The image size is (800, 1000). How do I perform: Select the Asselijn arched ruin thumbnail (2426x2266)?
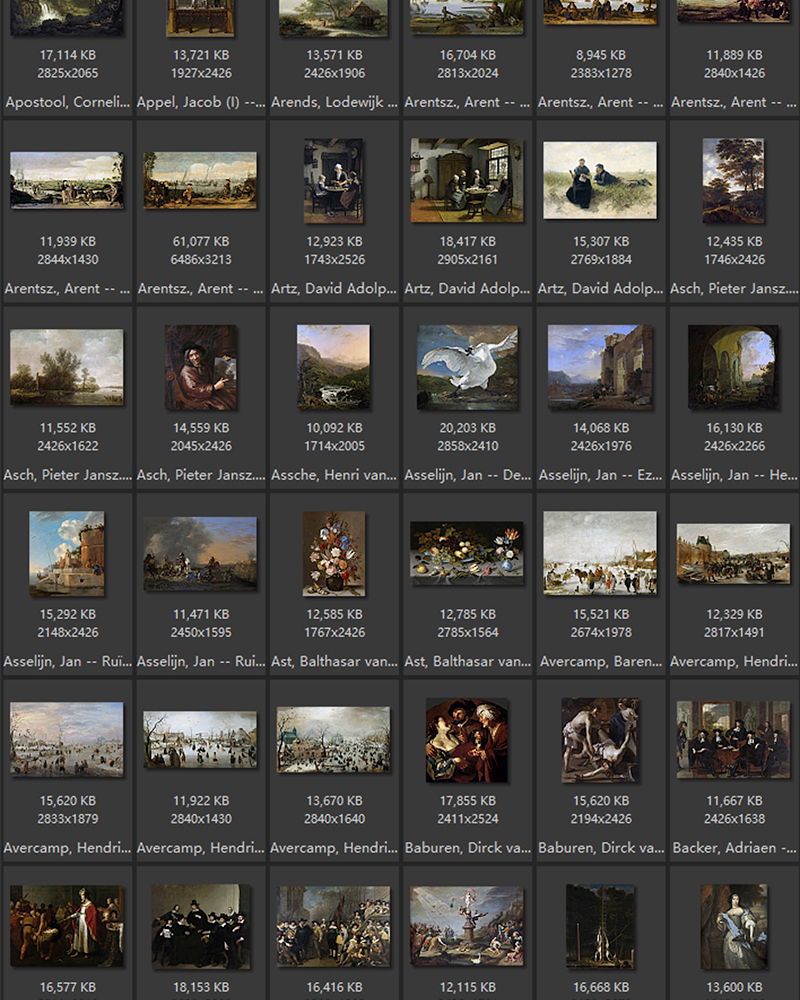coord(733,367)
